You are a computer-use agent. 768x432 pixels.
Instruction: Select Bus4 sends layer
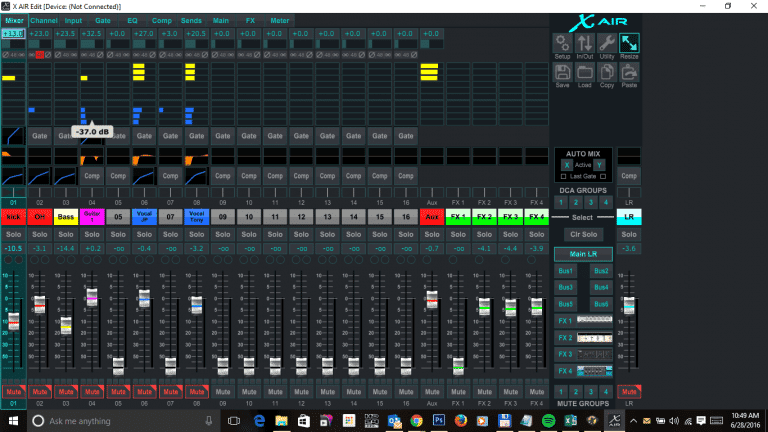[601, 288]
